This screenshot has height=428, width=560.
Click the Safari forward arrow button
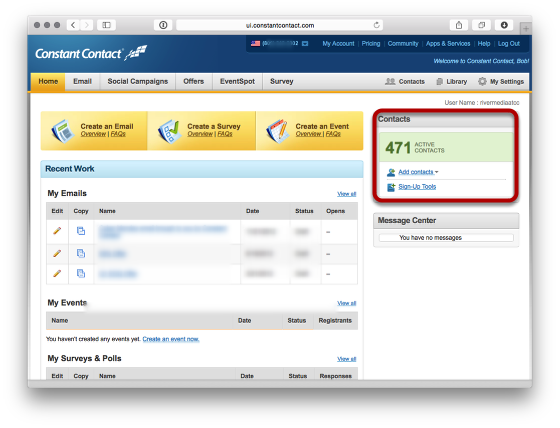[86, 25]
